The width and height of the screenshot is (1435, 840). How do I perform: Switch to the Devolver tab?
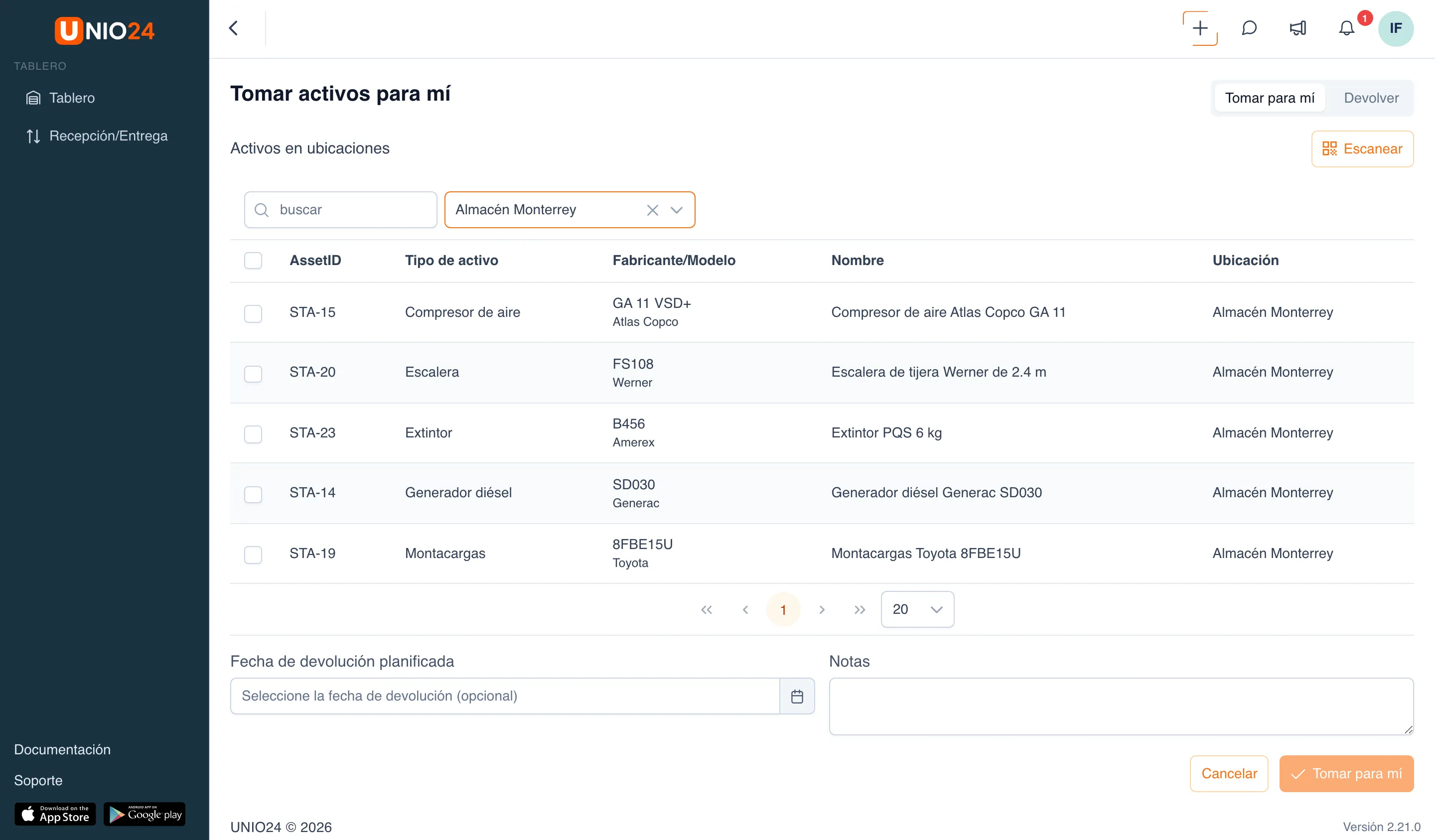pyautogui.click(x=1371, y=98)
